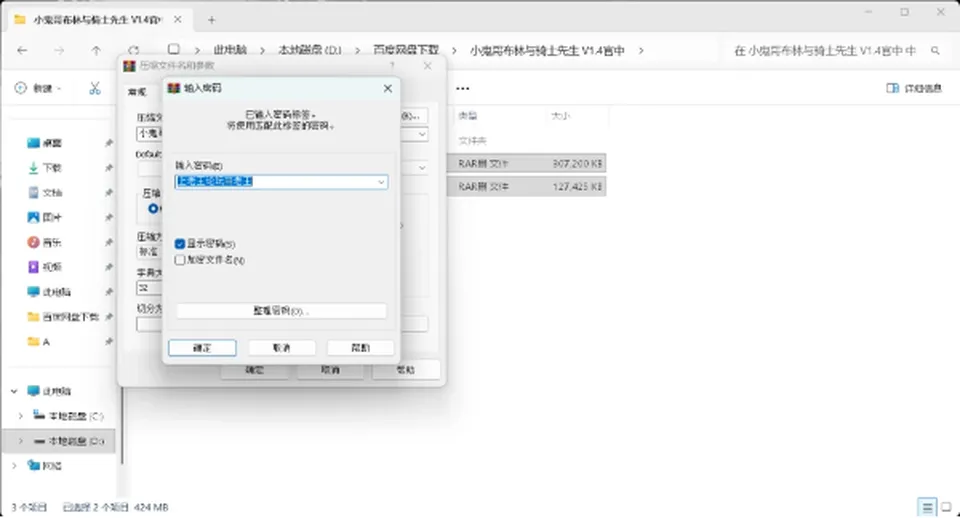This screenshot has width=960, height=518.
Task: Click 取消 in the 输入密码 dialog
Action: (282, 348)
